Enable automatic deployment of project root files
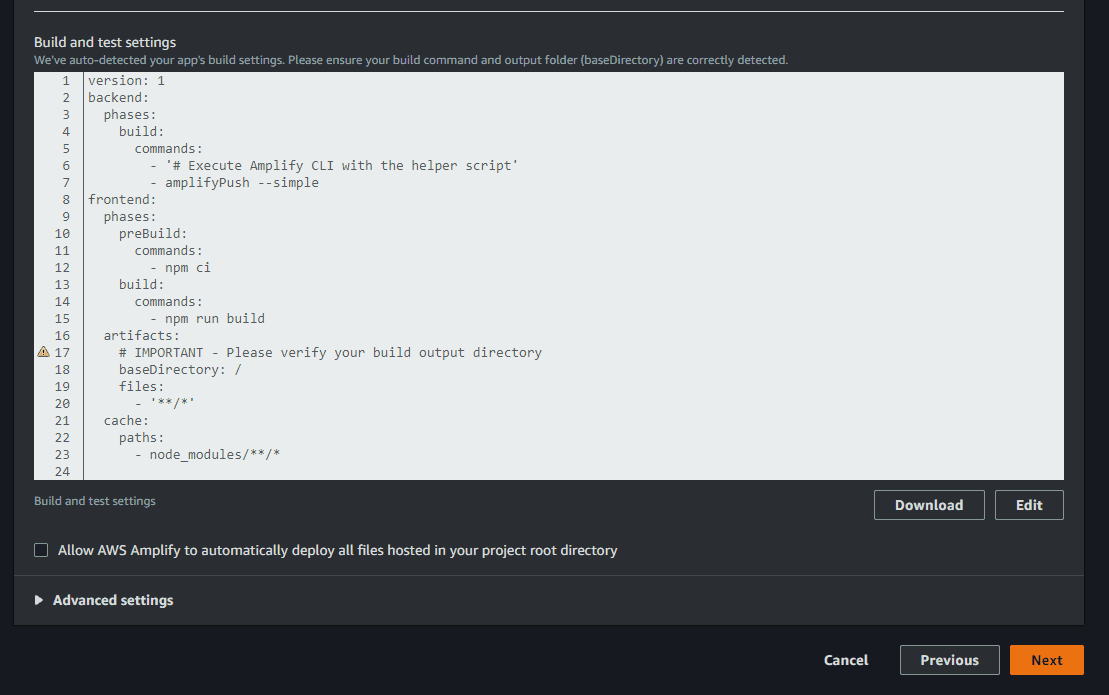 click(41, 550)
